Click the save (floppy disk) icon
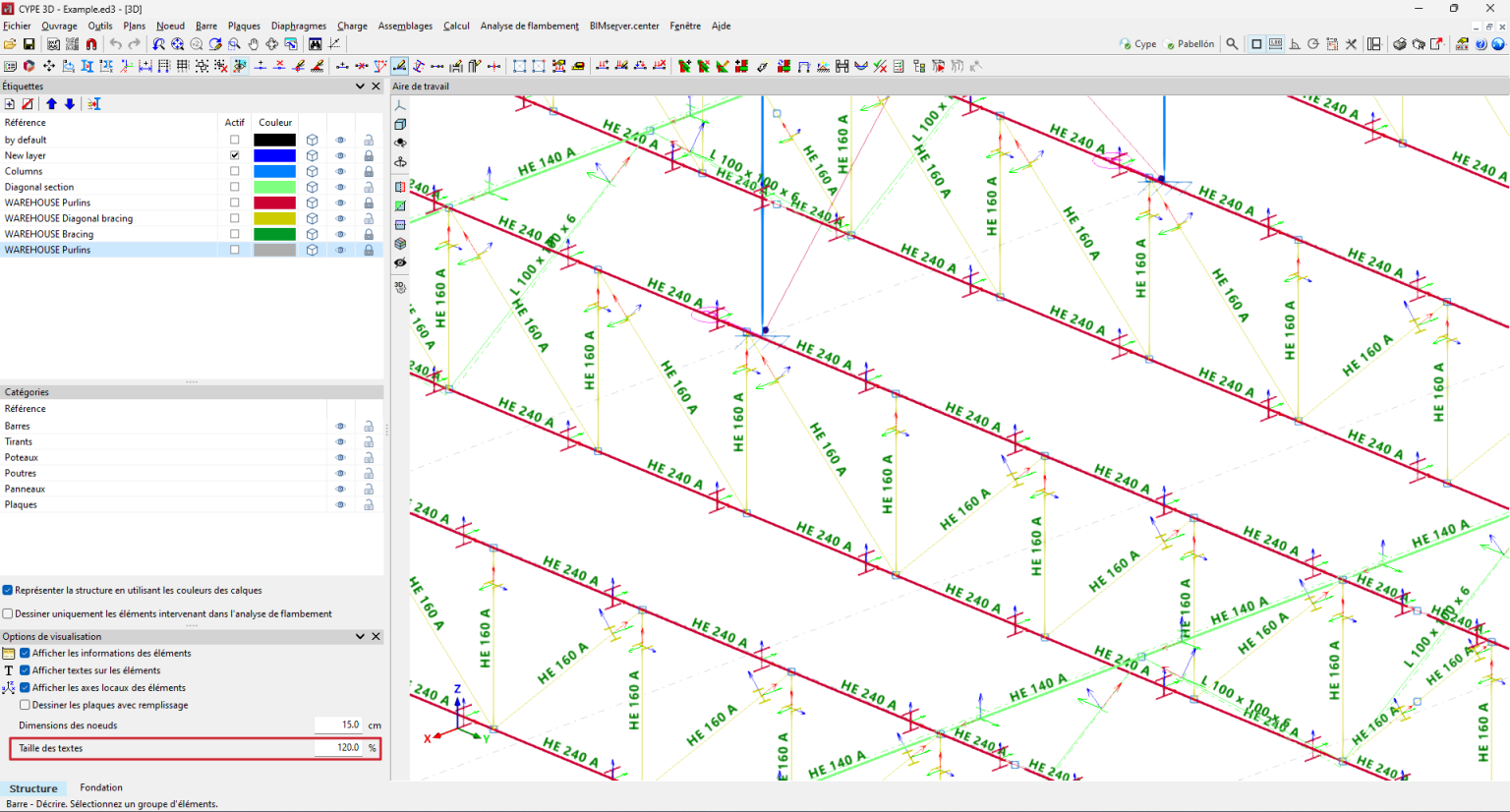The image size is (1510, 812). click(x=29, y=44)
